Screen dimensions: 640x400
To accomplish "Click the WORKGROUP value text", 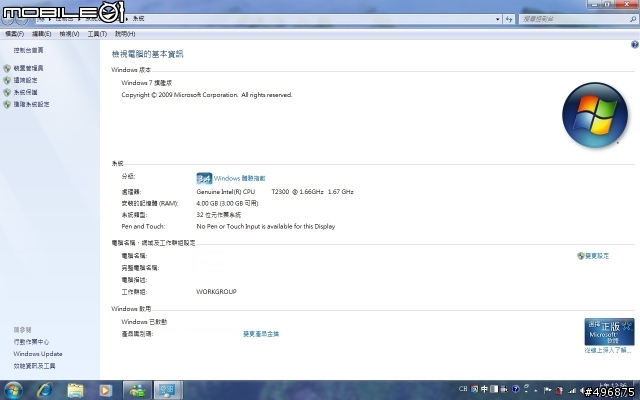I will click(216, 292).
